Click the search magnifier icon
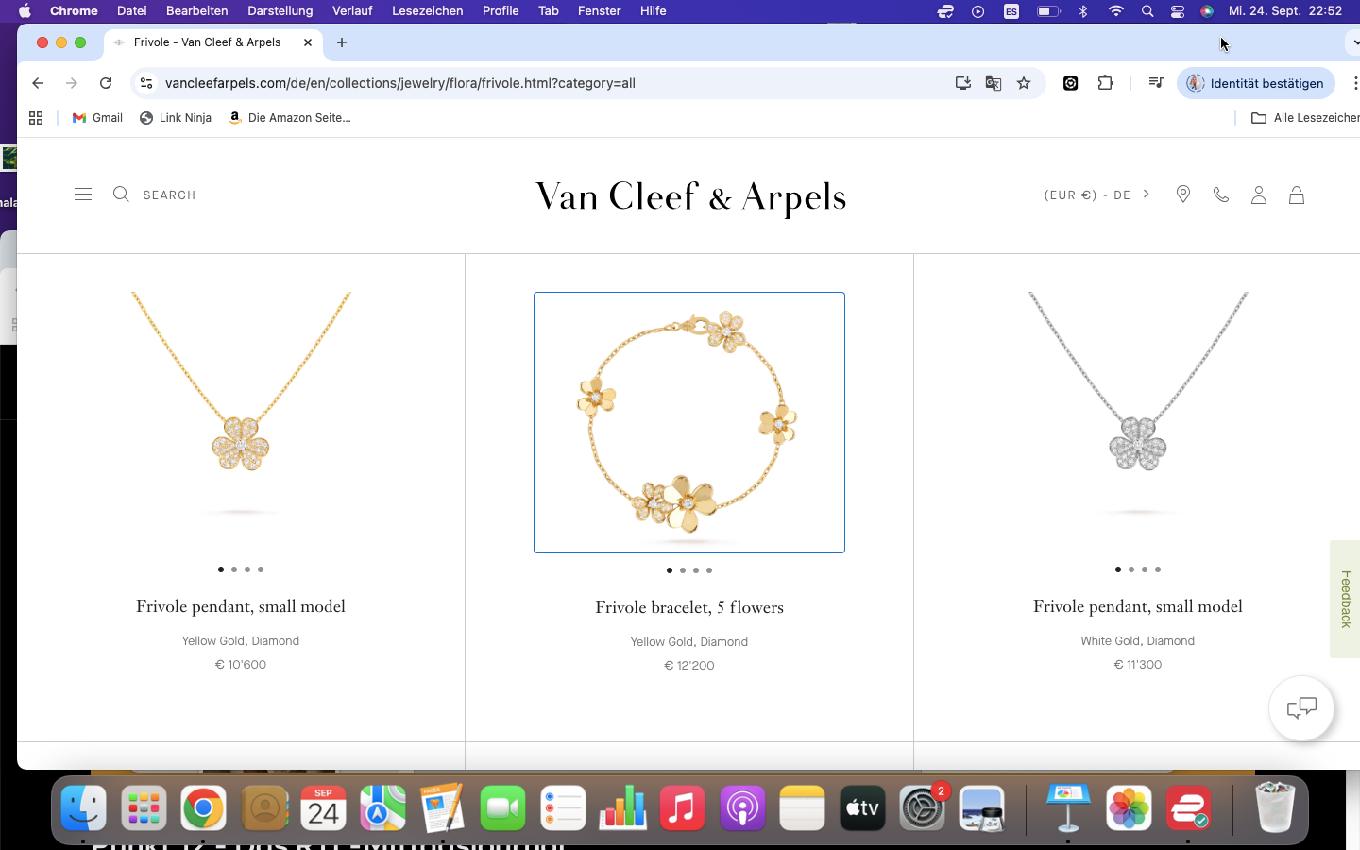1360x850 pixels. click(x=121, y=194)
